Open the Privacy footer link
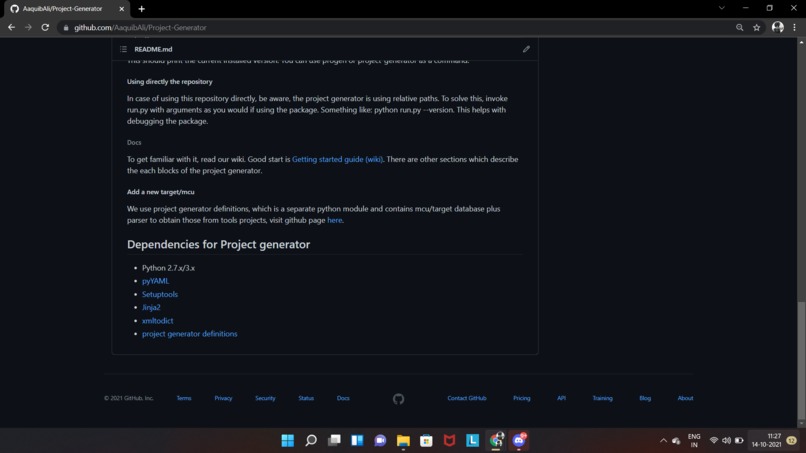Image resolution: width=806 pixels, height=453 pixels. coord(223,398)
